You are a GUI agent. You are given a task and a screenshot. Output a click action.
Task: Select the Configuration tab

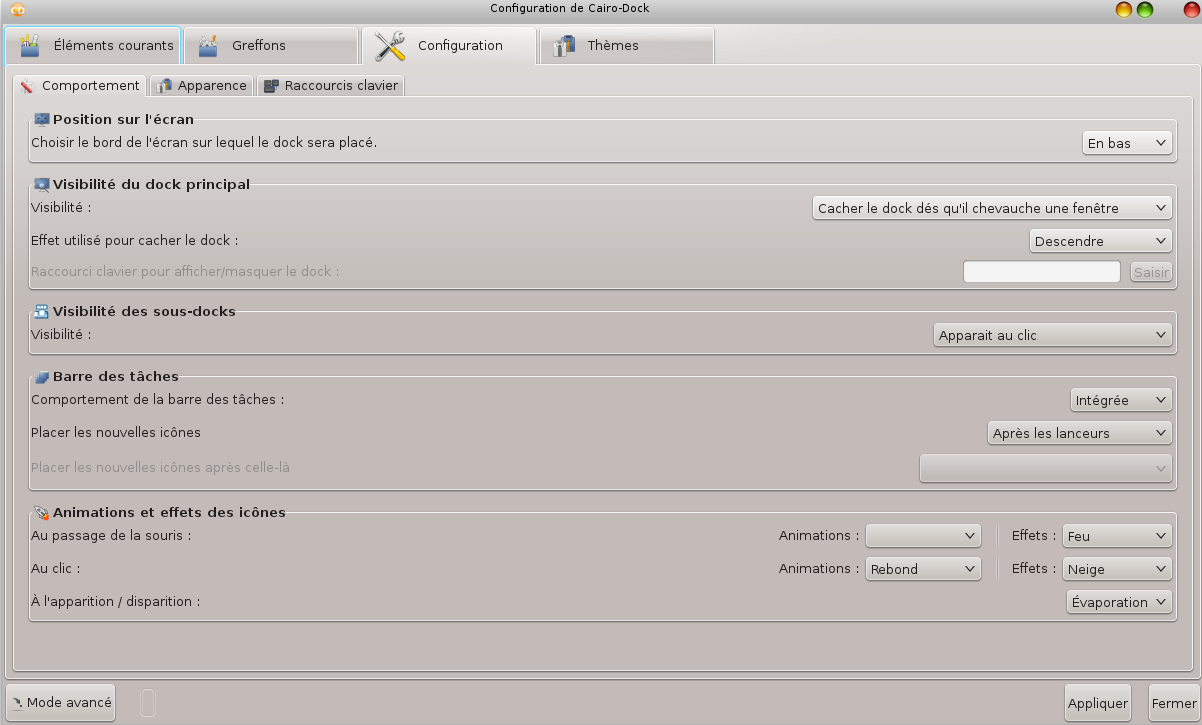pos(449,46)
